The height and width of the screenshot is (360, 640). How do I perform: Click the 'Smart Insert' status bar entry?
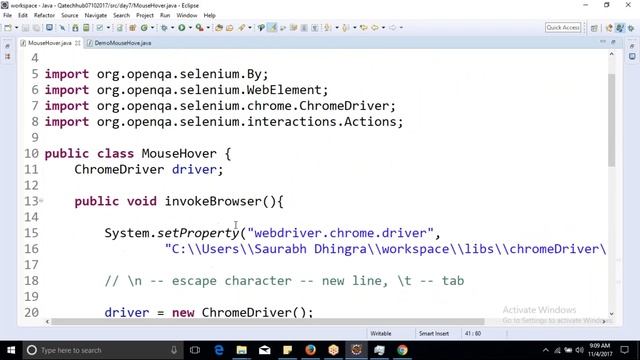click(434, 333)
